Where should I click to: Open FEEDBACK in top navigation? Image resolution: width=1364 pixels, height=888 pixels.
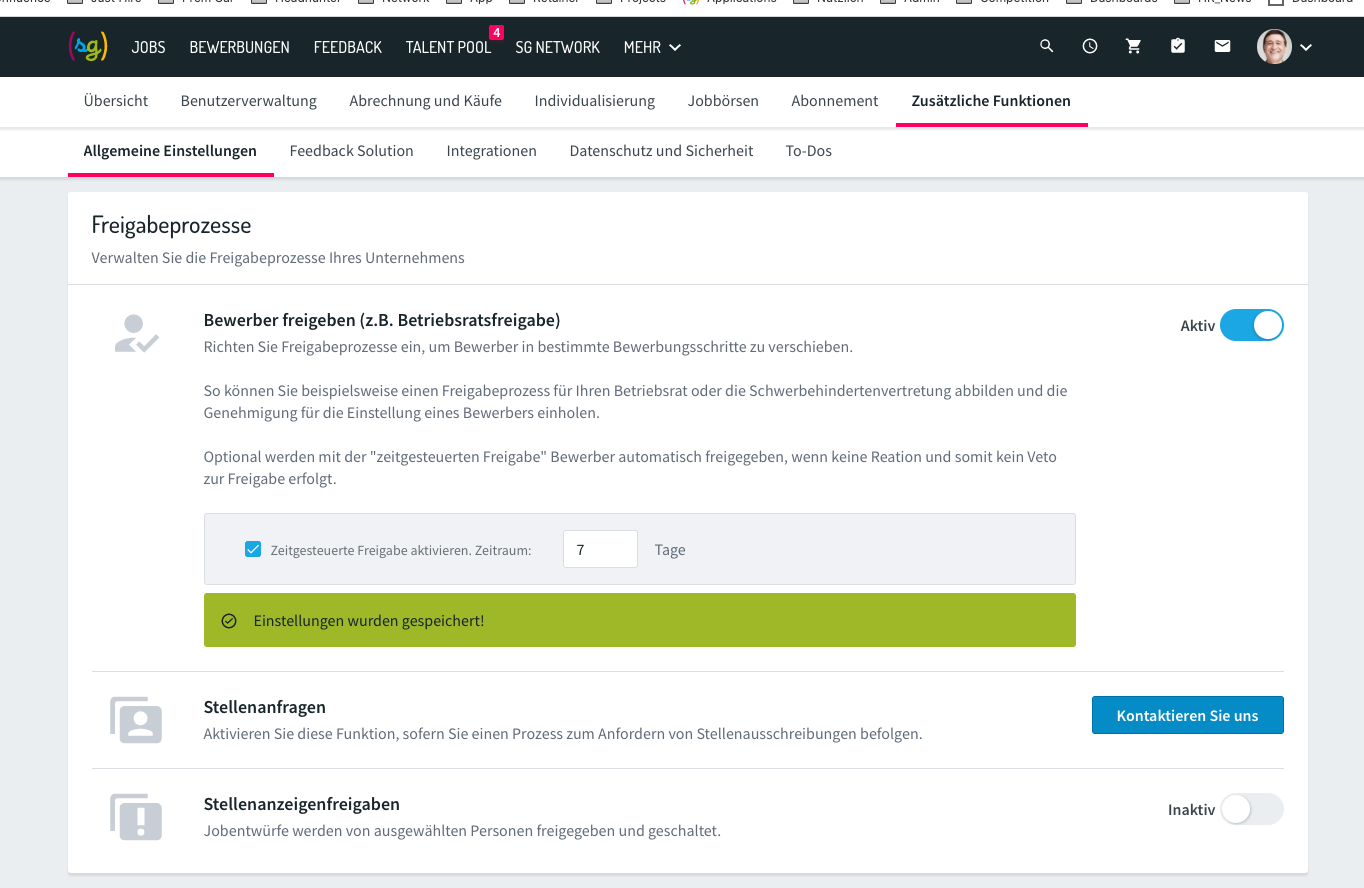[x=348, y=47]
